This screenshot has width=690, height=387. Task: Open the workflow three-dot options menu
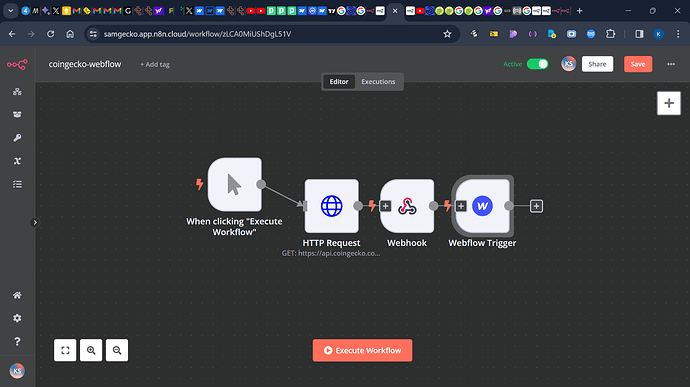tap(671, 64)
